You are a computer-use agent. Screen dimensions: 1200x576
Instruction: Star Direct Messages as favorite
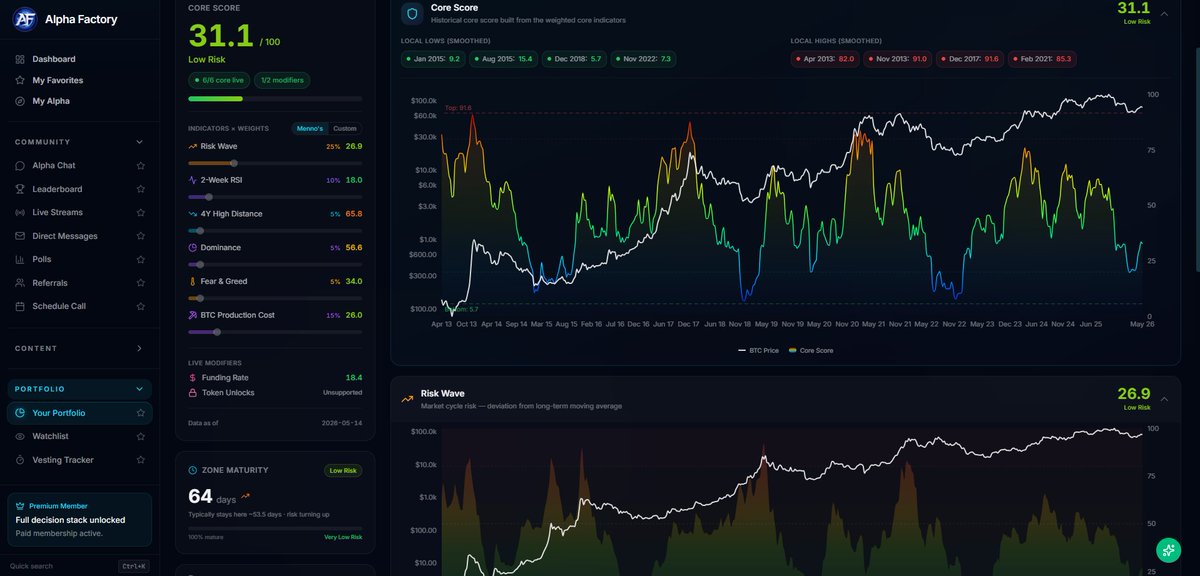pyautogui.click(x=140, y=236)
